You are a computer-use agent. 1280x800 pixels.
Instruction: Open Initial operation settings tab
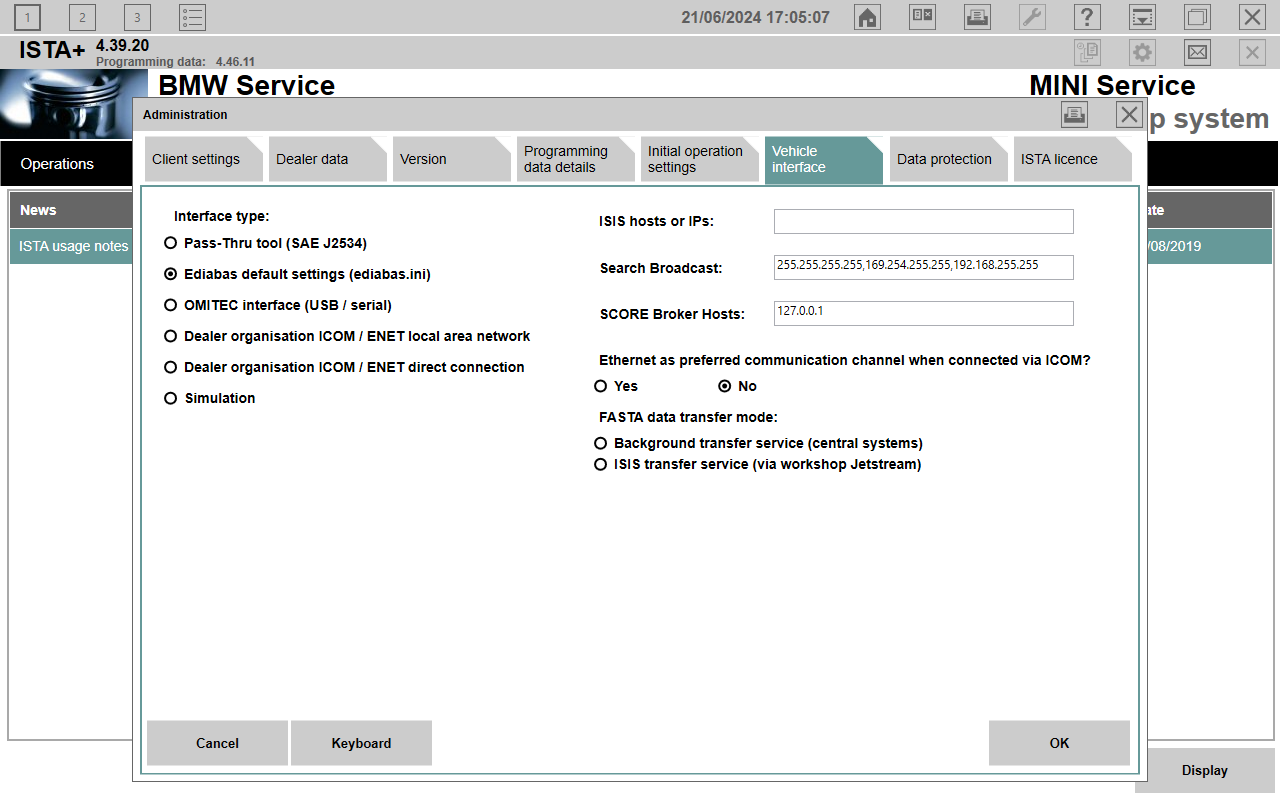(x=700, y=159)
